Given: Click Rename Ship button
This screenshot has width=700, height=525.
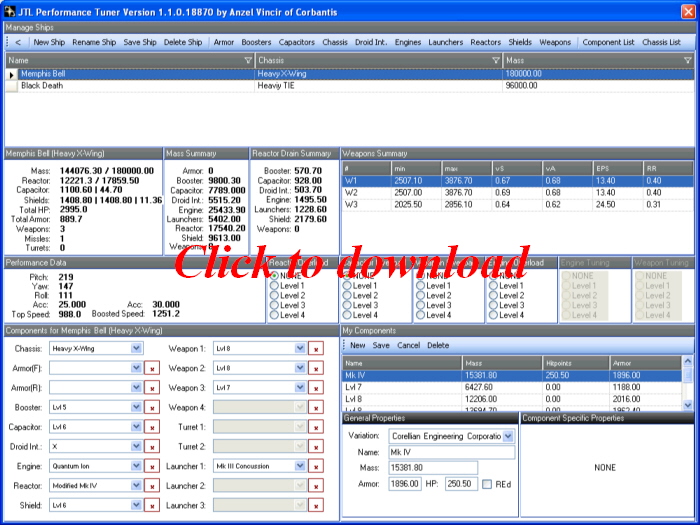Looking at the screenshot, I should tap(94, 42).
